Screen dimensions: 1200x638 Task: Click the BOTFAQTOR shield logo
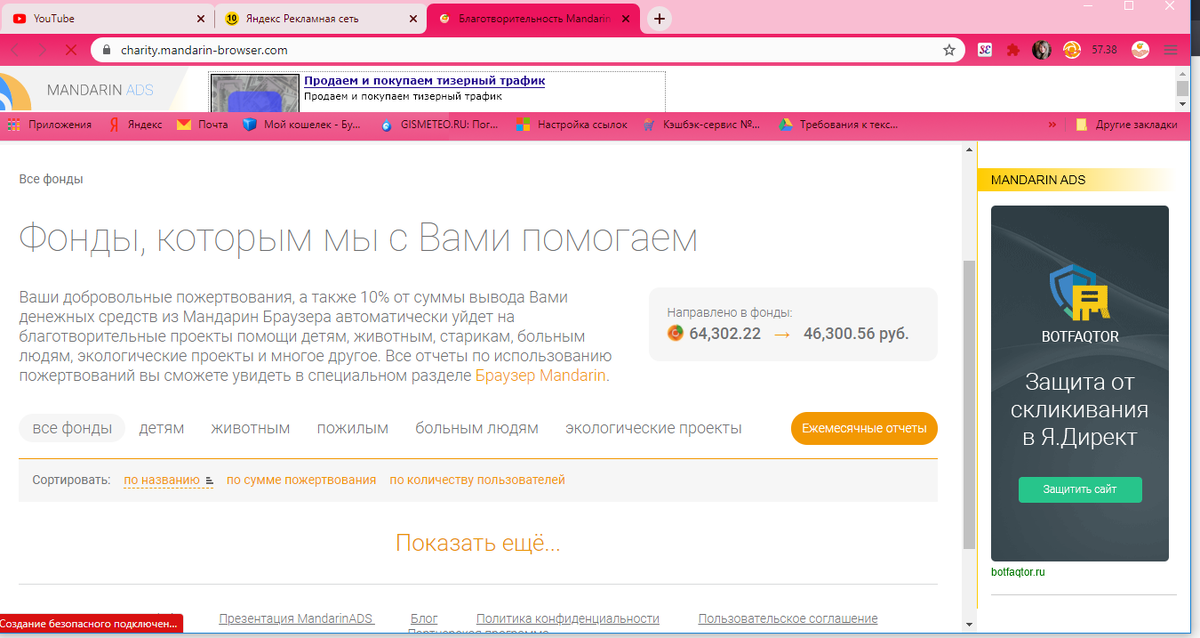click(x=1079, y=291)
